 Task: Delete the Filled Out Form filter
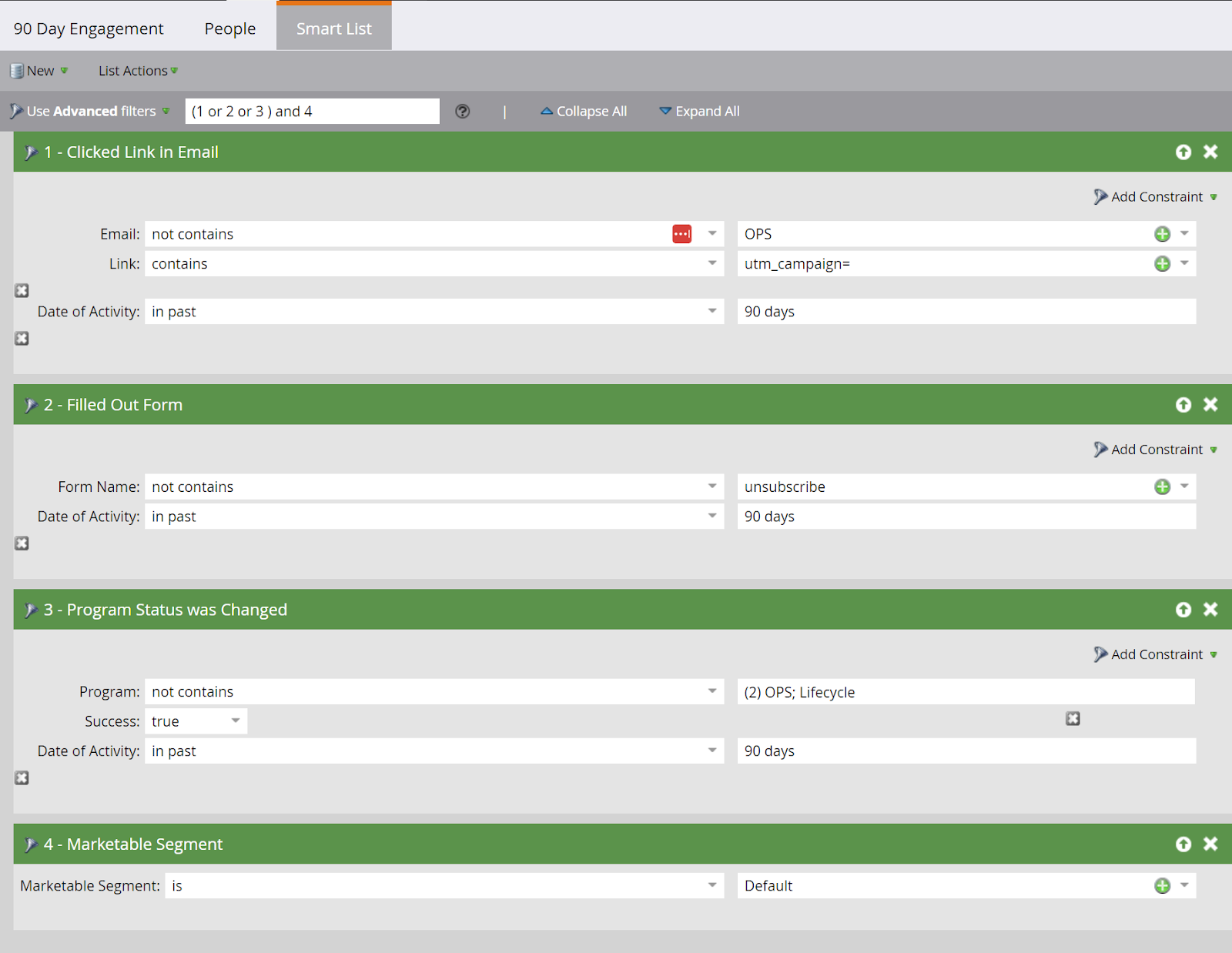click(1210, 405)
